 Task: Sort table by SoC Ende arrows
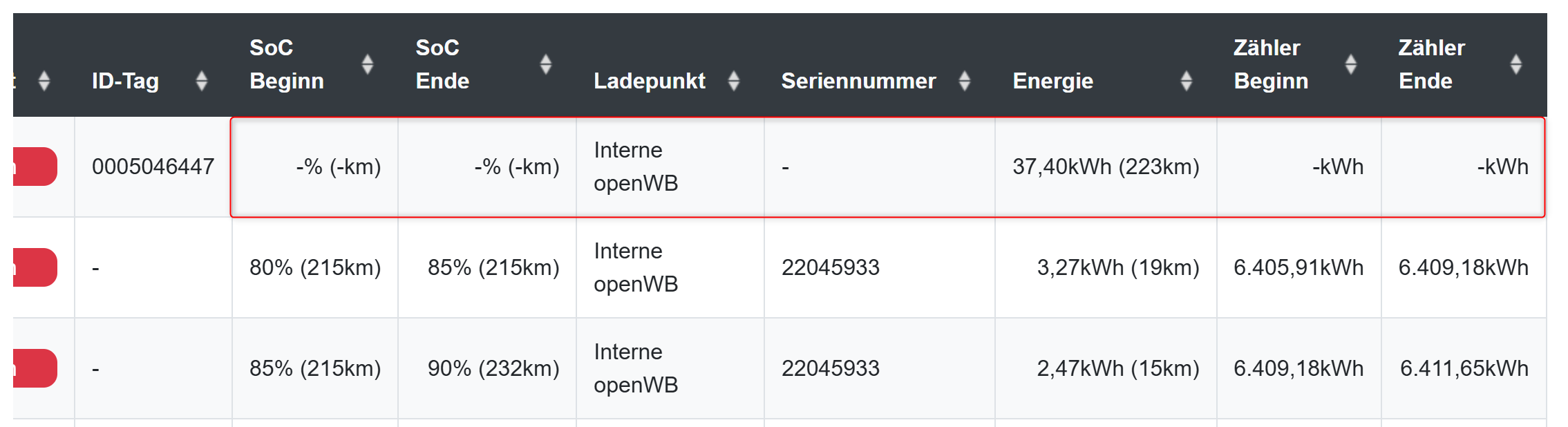546,64
